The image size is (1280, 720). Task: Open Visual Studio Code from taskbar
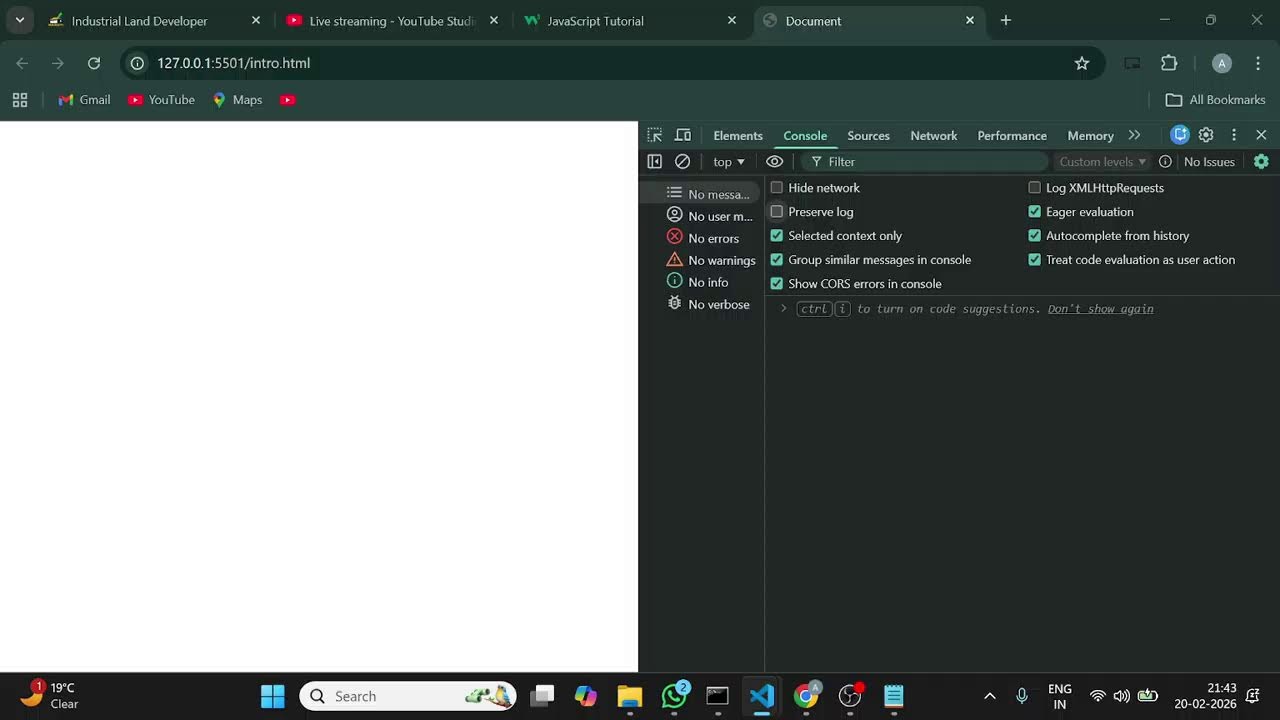(x=762, y=696)
